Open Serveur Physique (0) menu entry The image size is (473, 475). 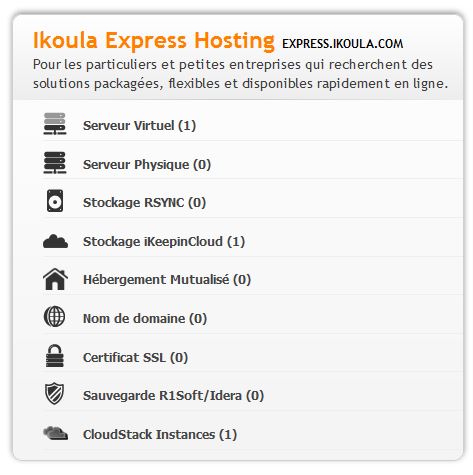(147, 165)
